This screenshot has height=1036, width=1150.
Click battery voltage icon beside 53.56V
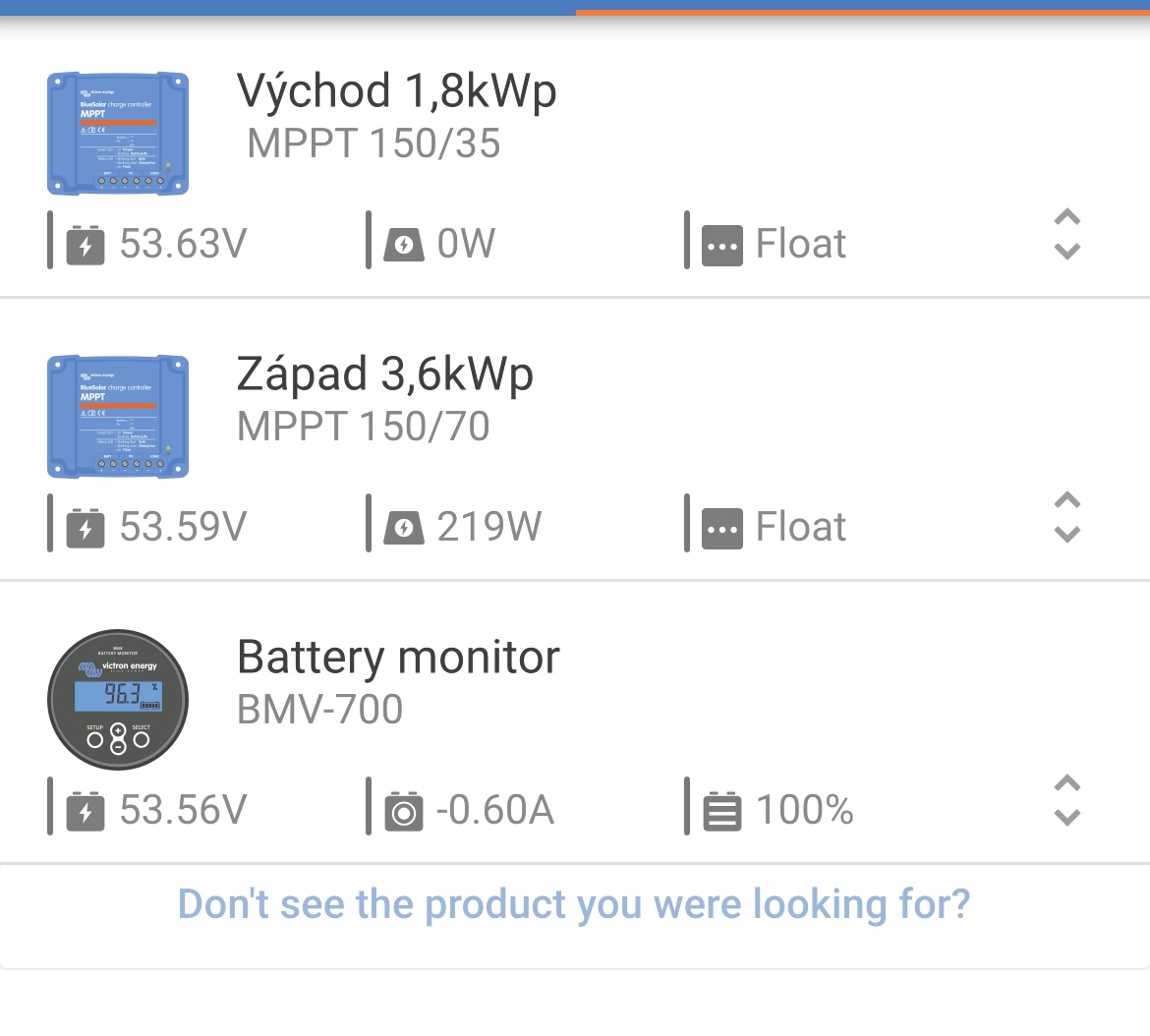tap(86, 811)
